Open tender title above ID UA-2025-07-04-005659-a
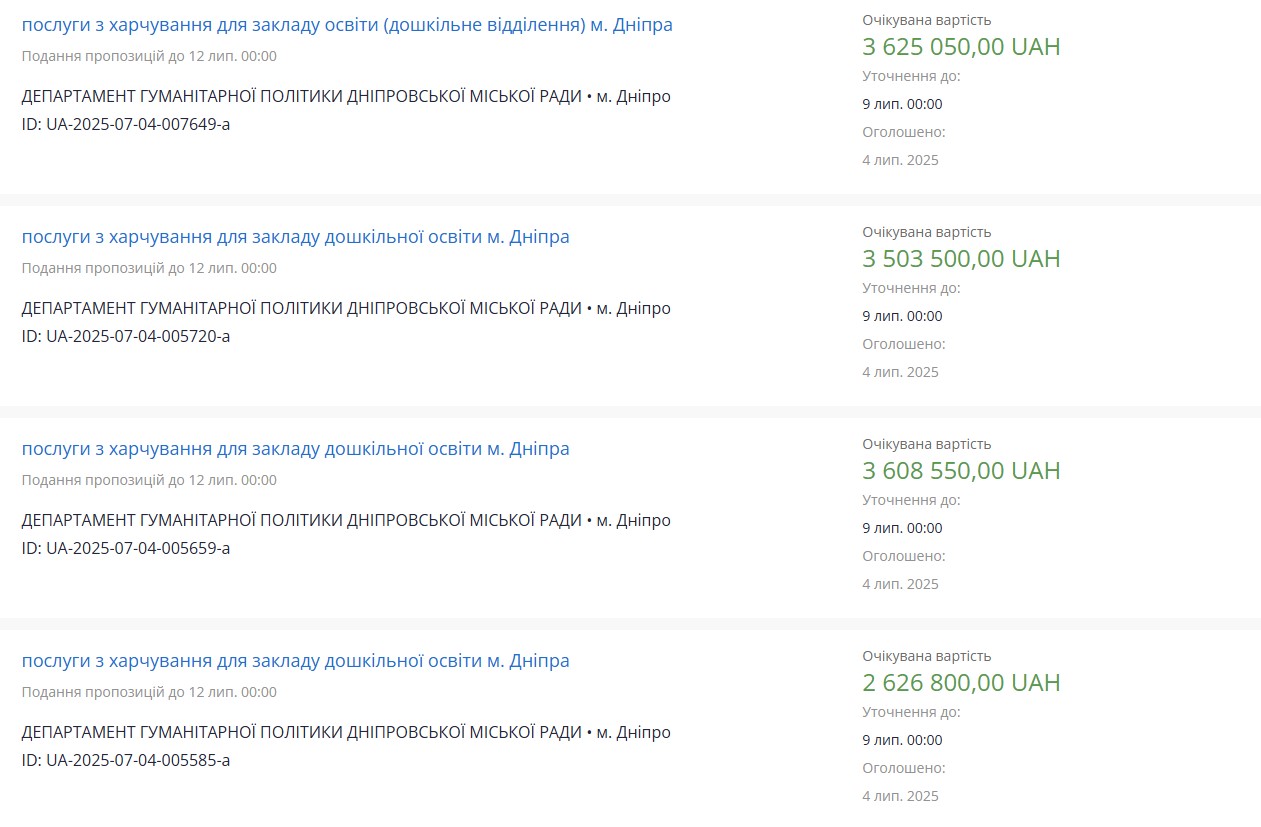The image size is (1261, 827). (295, 449)
